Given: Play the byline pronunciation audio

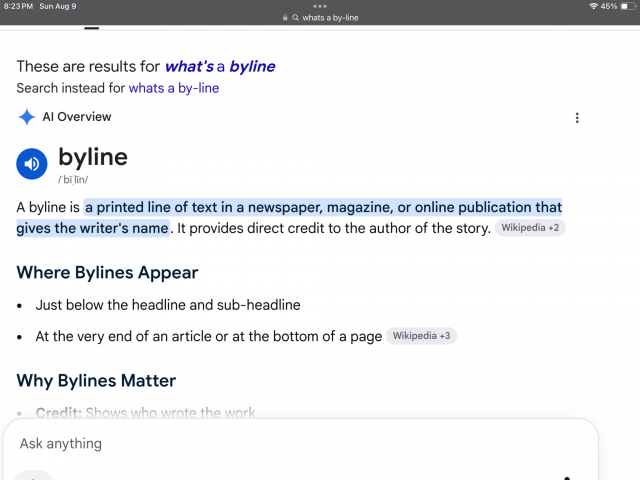Looking at the screenshot, I should (x=32, y=164).
